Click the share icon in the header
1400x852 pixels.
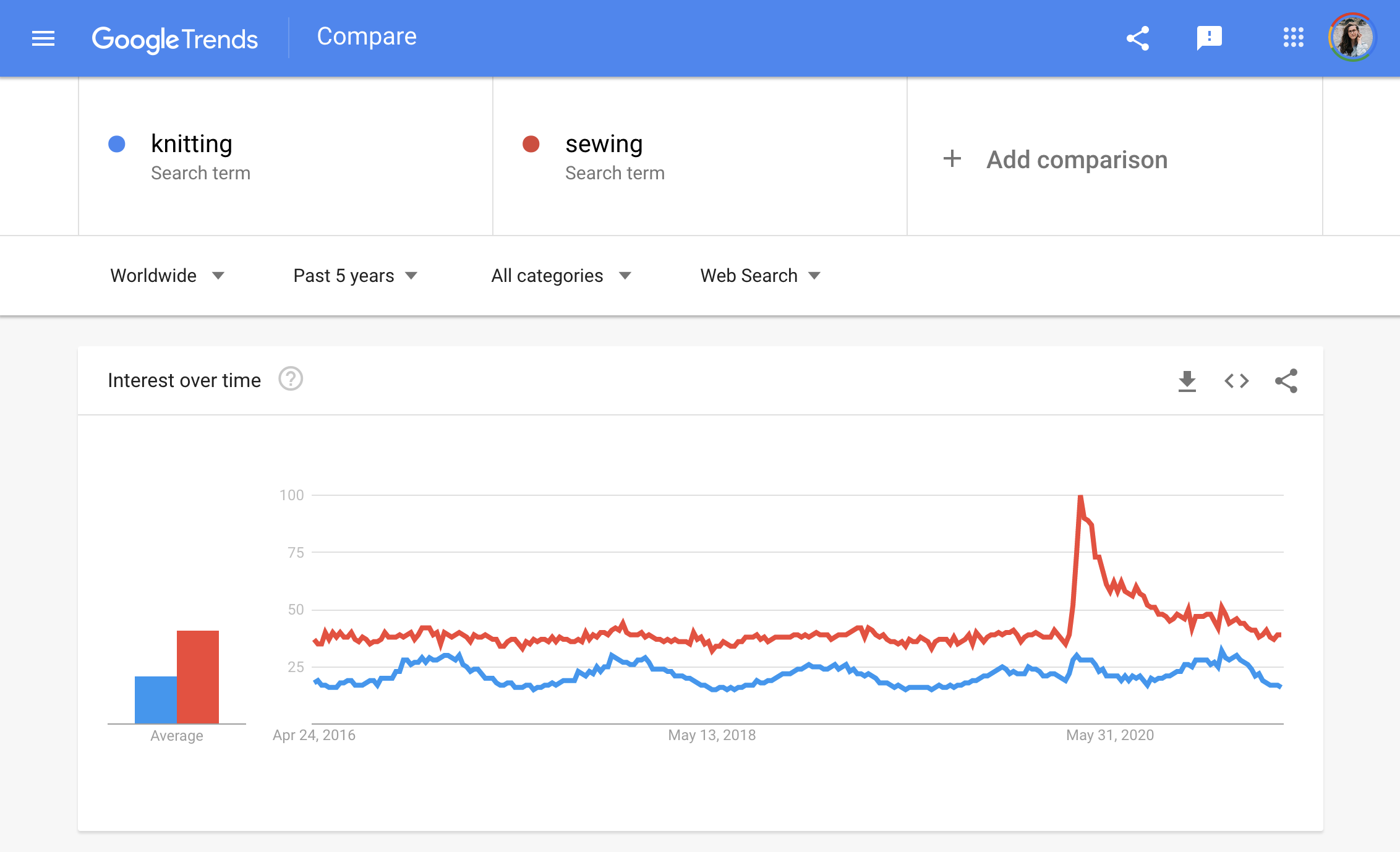(x=1138, y=38)
